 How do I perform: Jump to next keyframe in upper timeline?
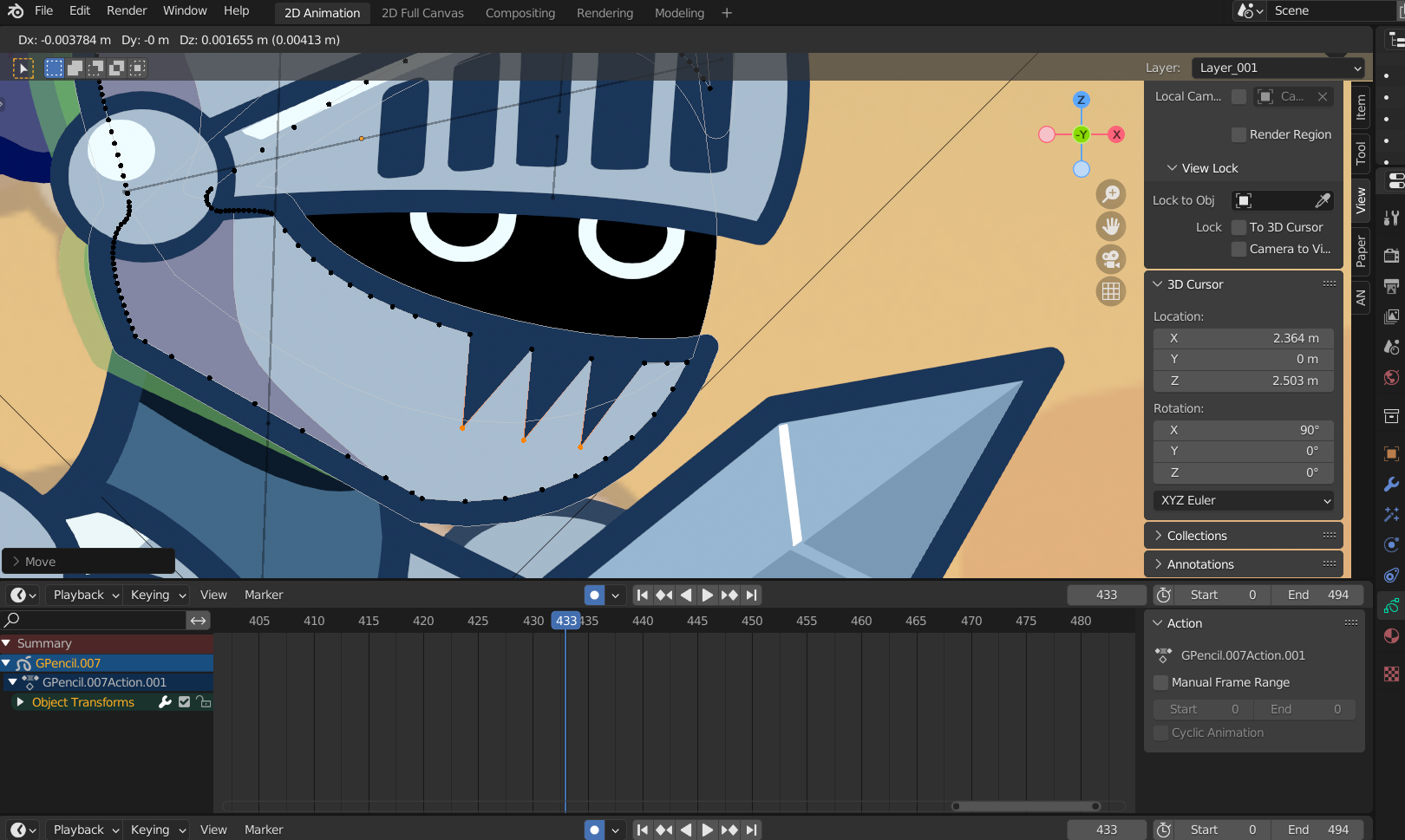tap(729, 595)
